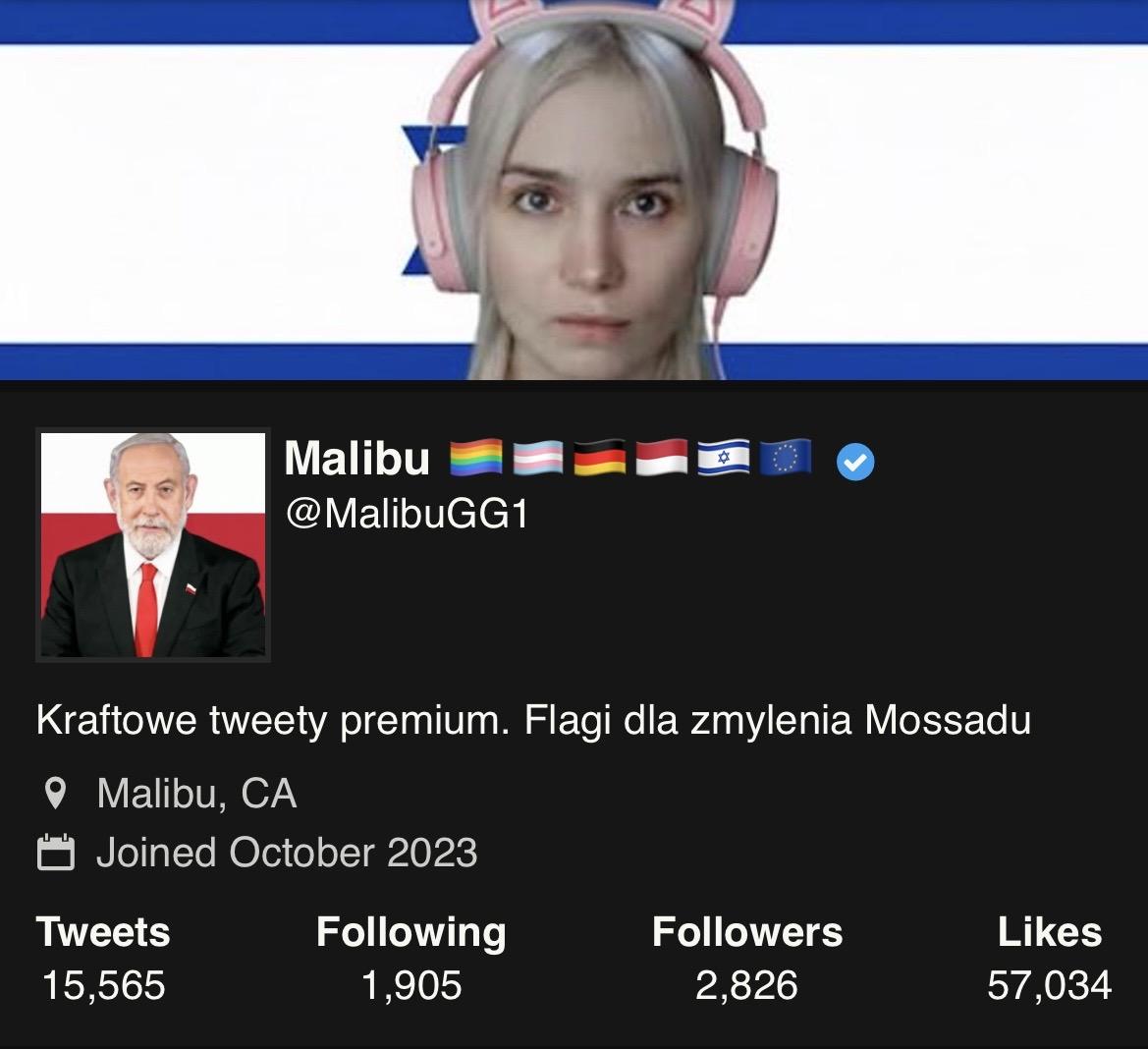Click the Polish bio description text
Viewport: 1148px width, 1049px height.
coord(533,720)
